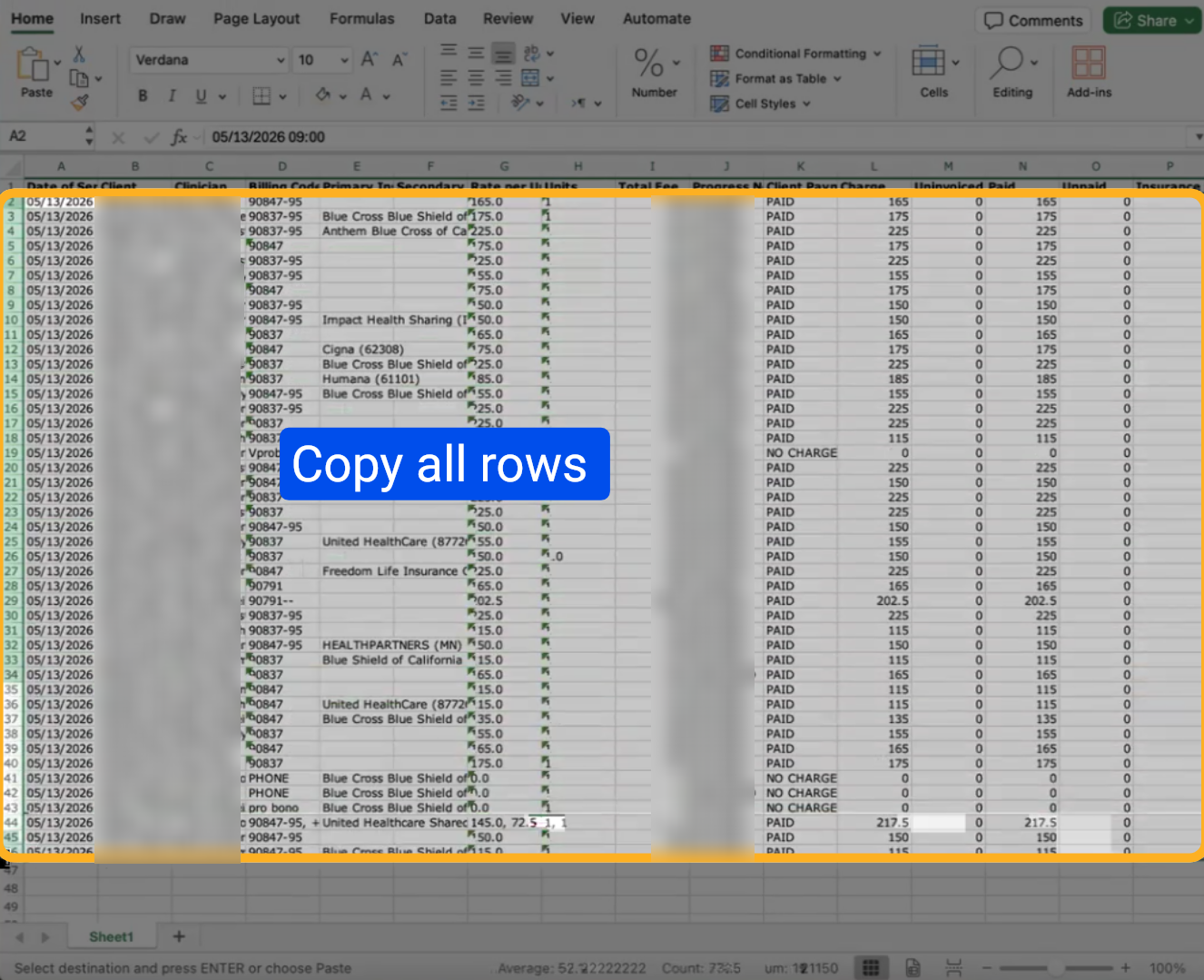
Task: Switch to Normal view in status bar
Action: 870,967
